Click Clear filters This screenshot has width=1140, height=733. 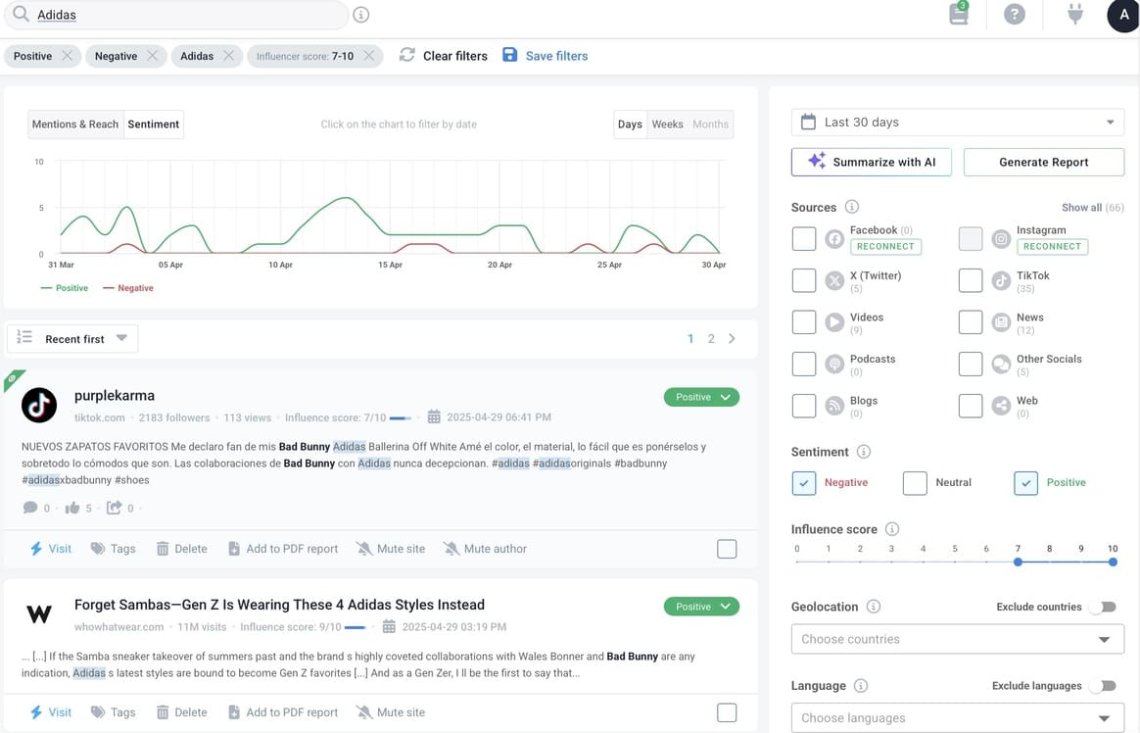pyautogui.click(x=443, y=56)
